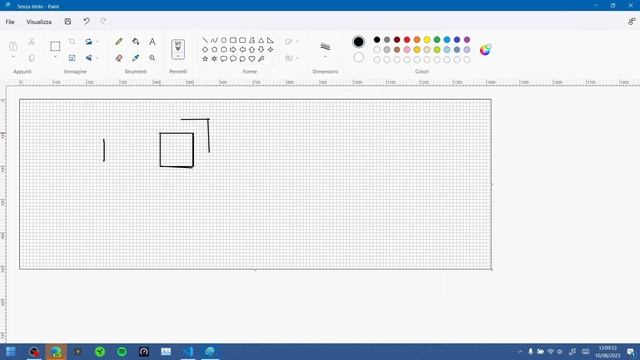The image size is (640, 360).
Task: Open the taskbar clock and date
Action: click(x=607, y=351)
